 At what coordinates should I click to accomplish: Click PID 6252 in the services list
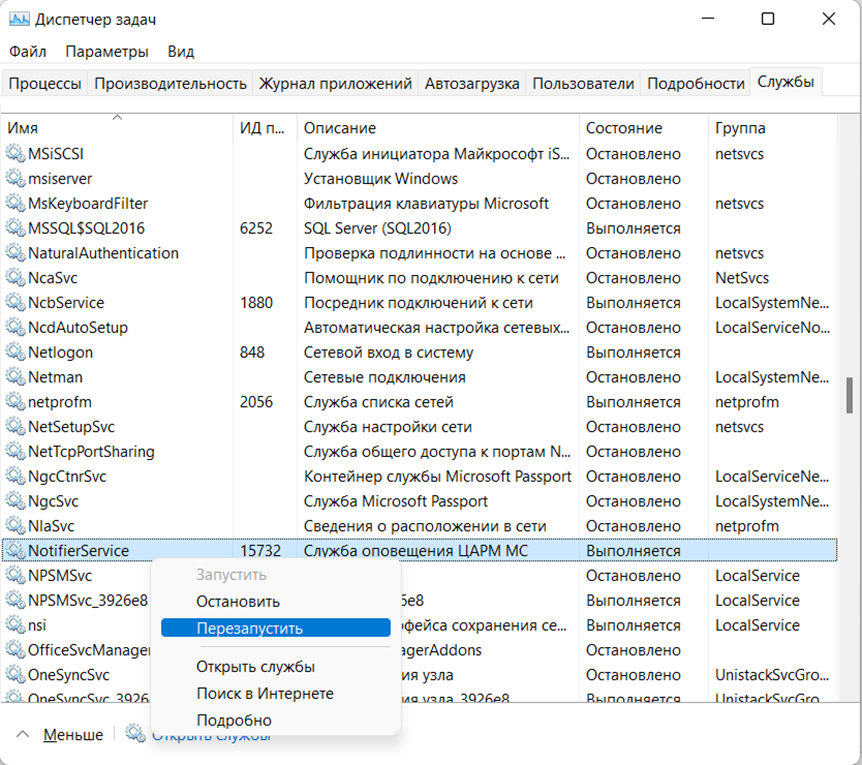click(x=256, y=228)
